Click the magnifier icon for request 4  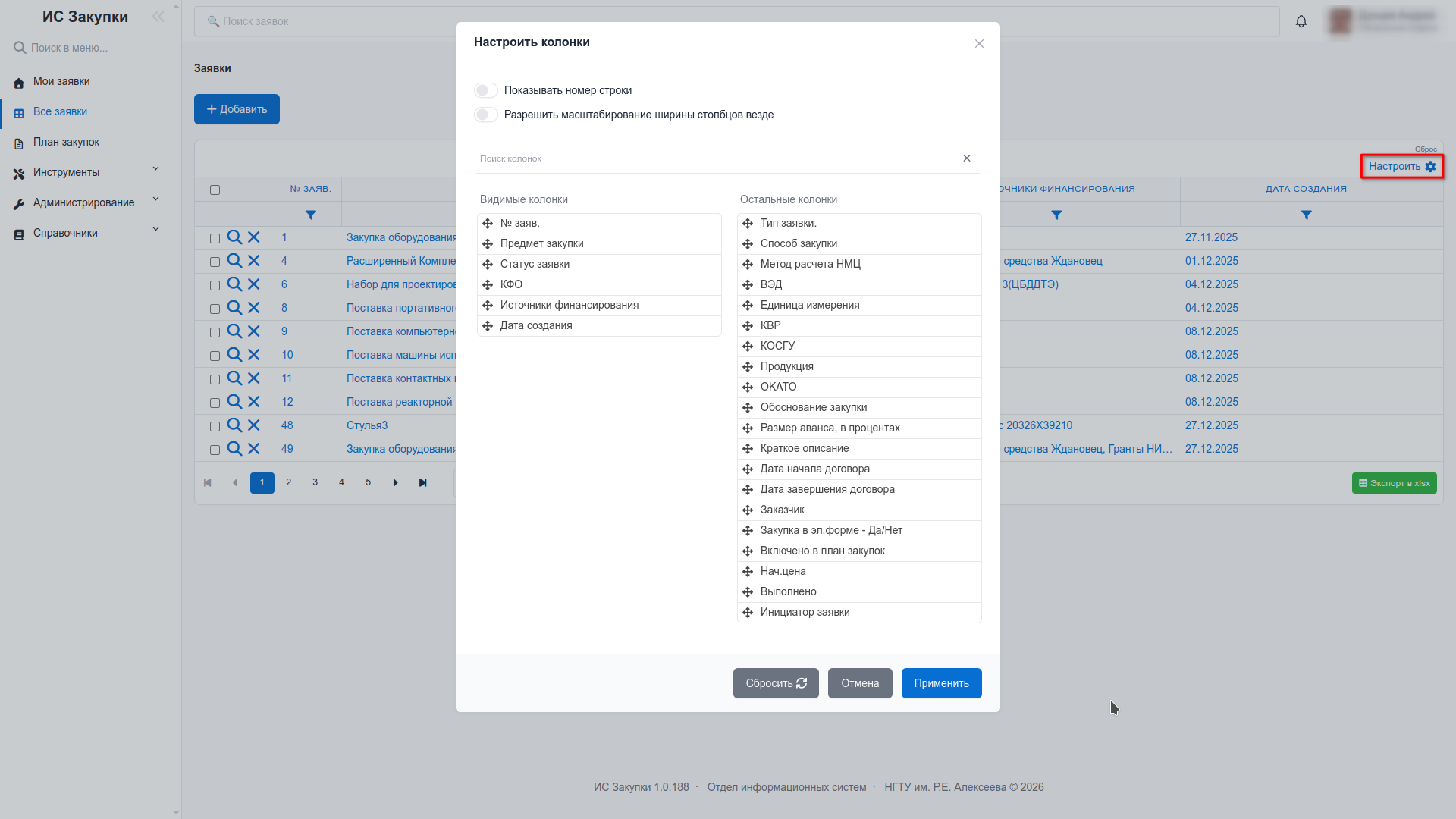[x=234, y=261]
